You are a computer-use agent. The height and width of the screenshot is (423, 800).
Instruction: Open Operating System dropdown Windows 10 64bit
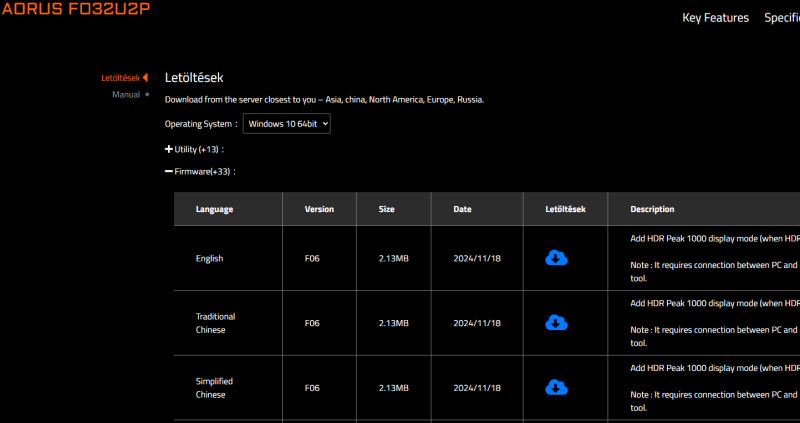(x=287, y=124)
